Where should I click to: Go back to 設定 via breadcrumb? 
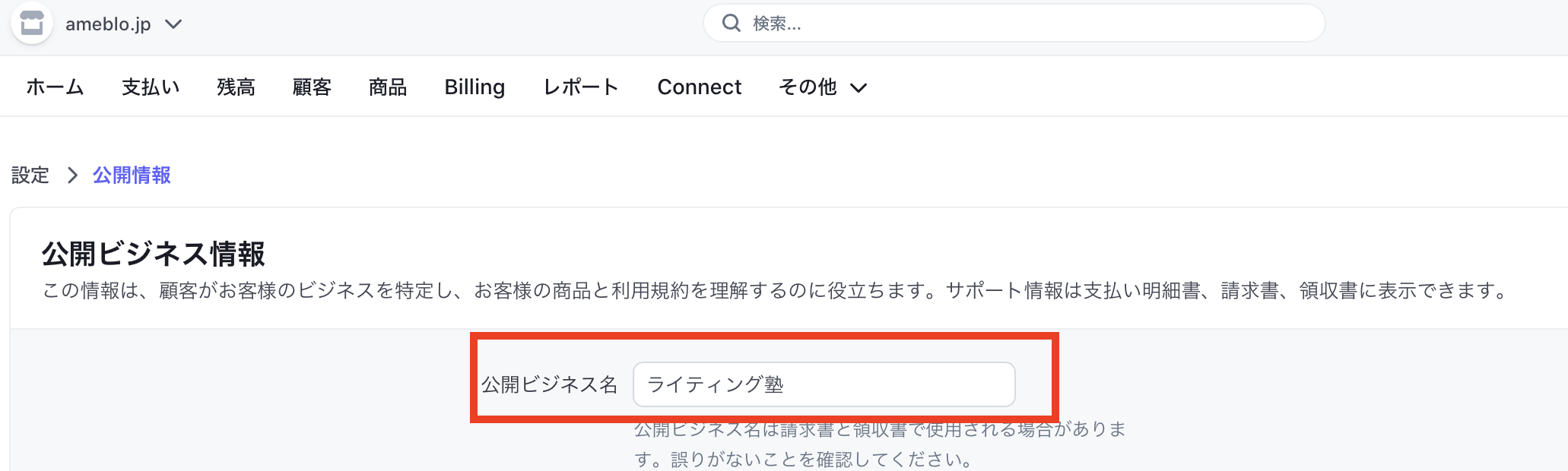pyautogui.click(x=30, y=175)
